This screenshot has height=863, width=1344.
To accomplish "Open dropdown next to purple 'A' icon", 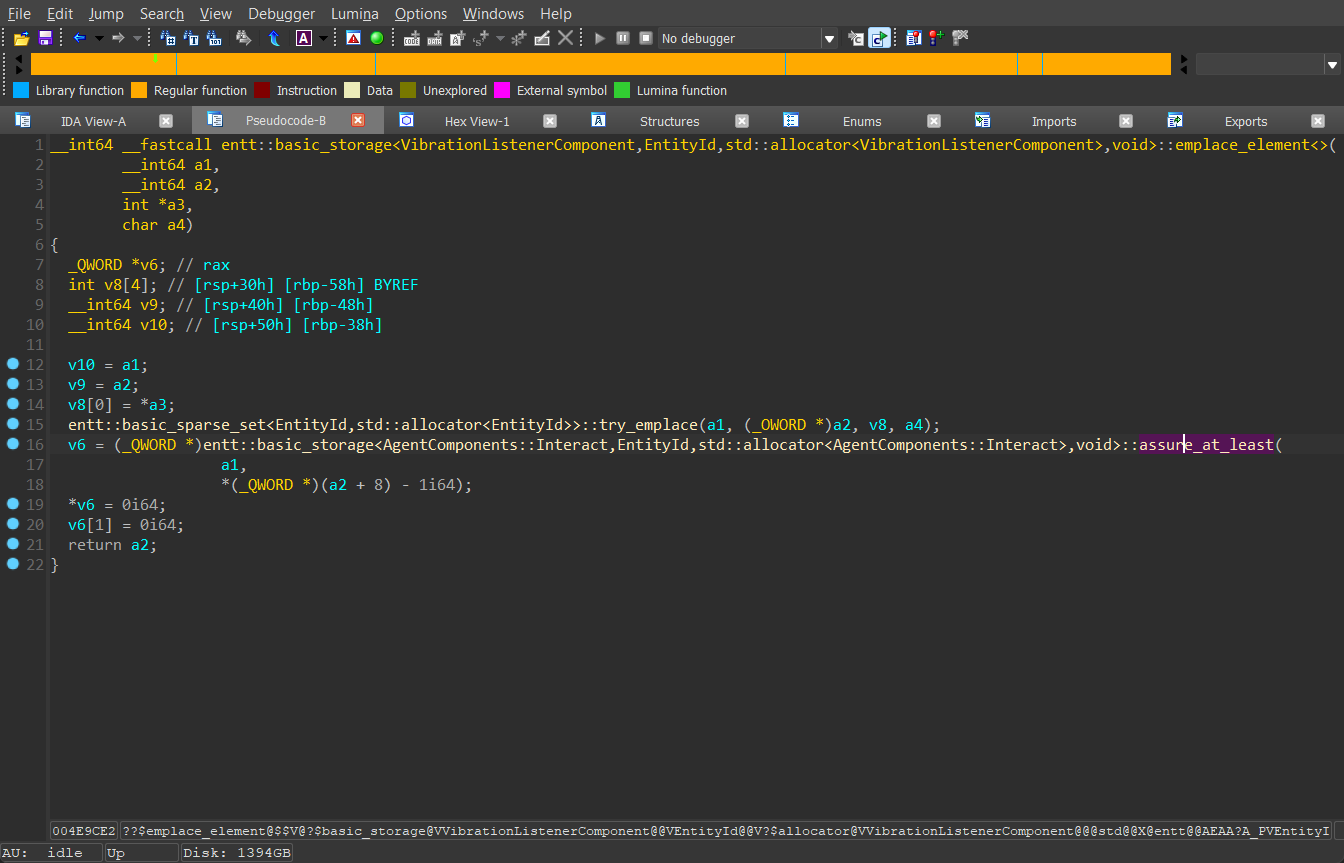I will [x=323, y=38].
